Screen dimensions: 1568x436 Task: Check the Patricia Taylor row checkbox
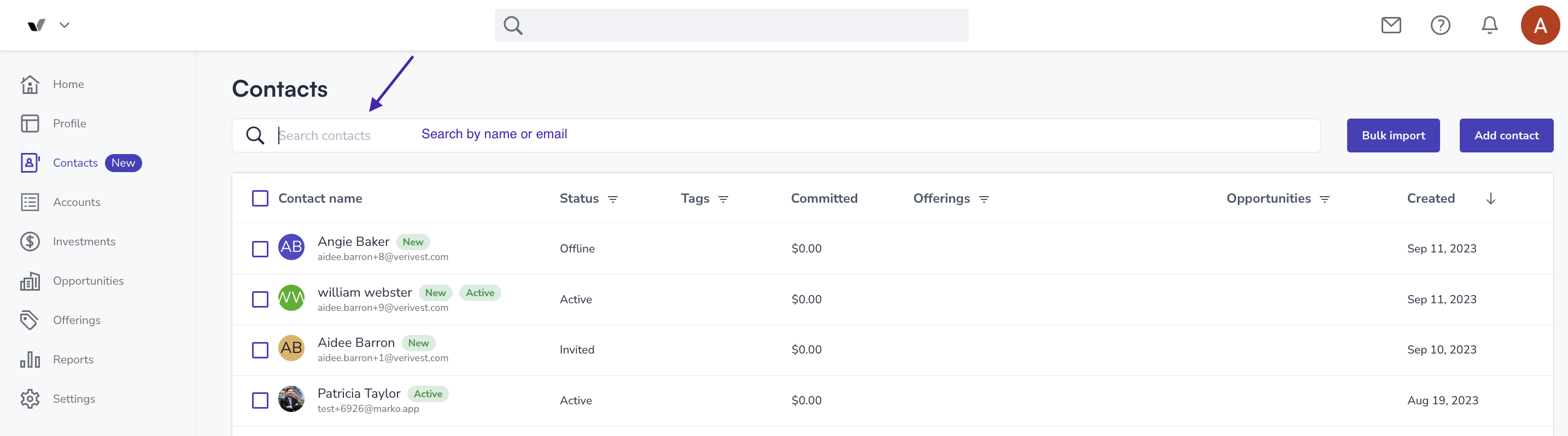click(x=260, y=400)
